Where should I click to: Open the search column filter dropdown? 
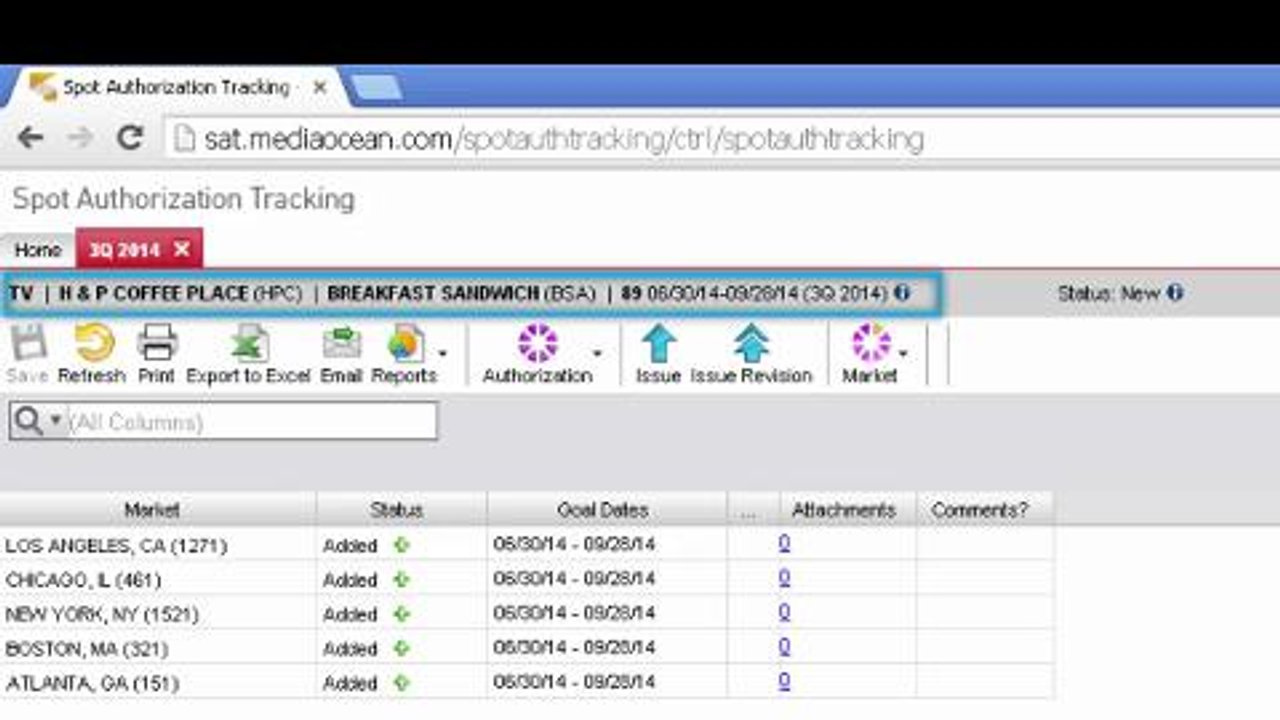pyautogui.click(x=56, y=421)
